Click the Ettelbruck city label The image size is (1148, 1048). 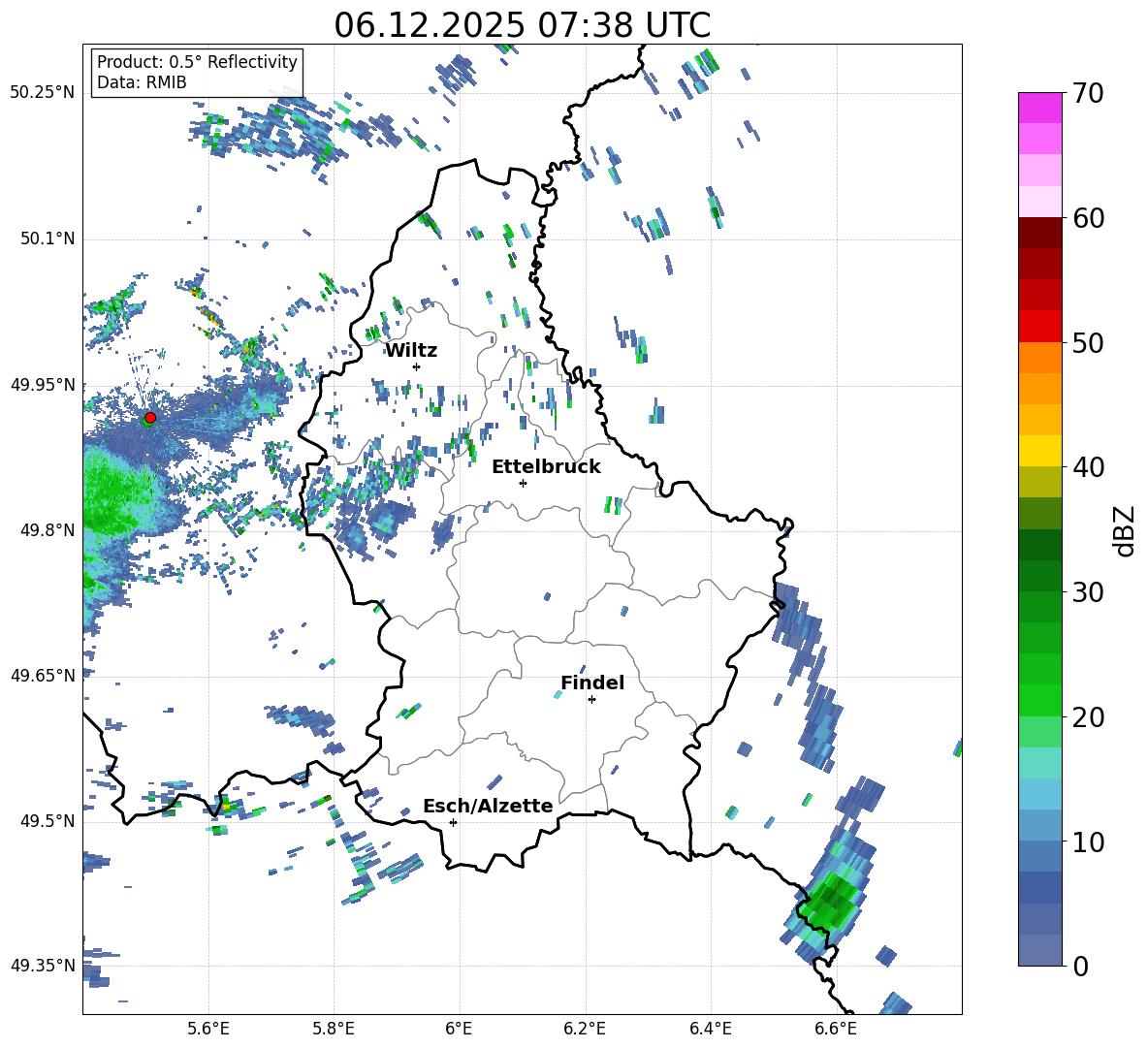point(546,466)
